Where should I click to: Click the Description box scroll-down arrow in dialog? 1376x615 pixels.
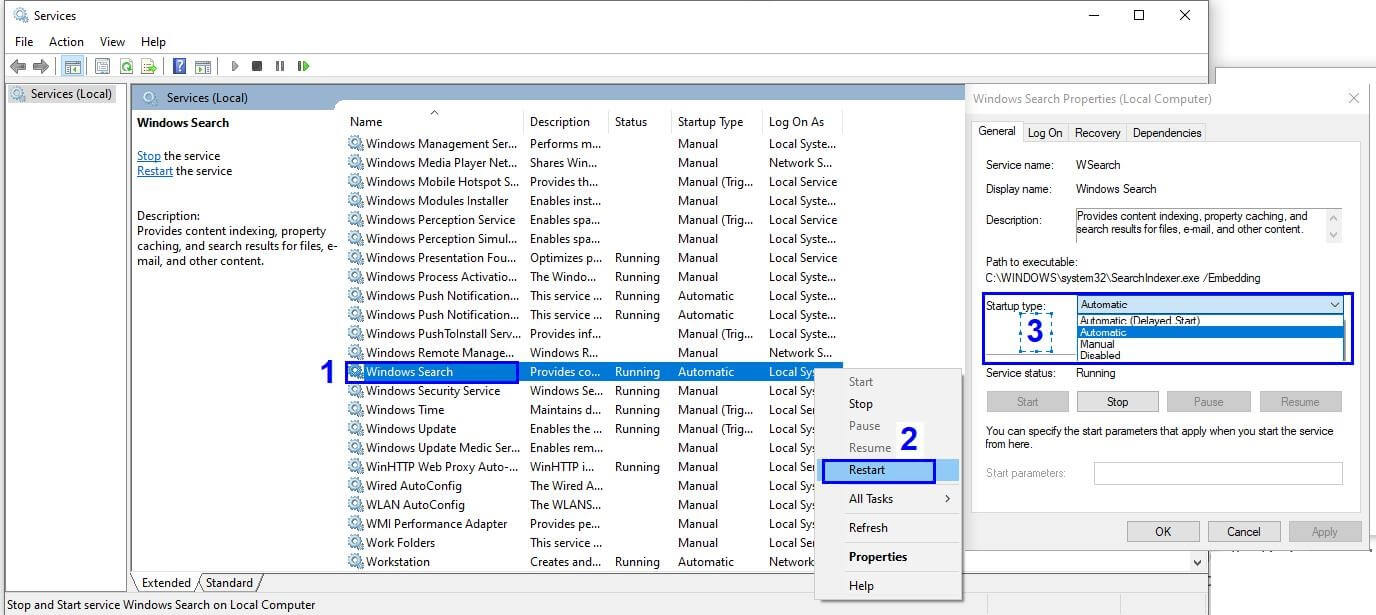point(1332,235)
